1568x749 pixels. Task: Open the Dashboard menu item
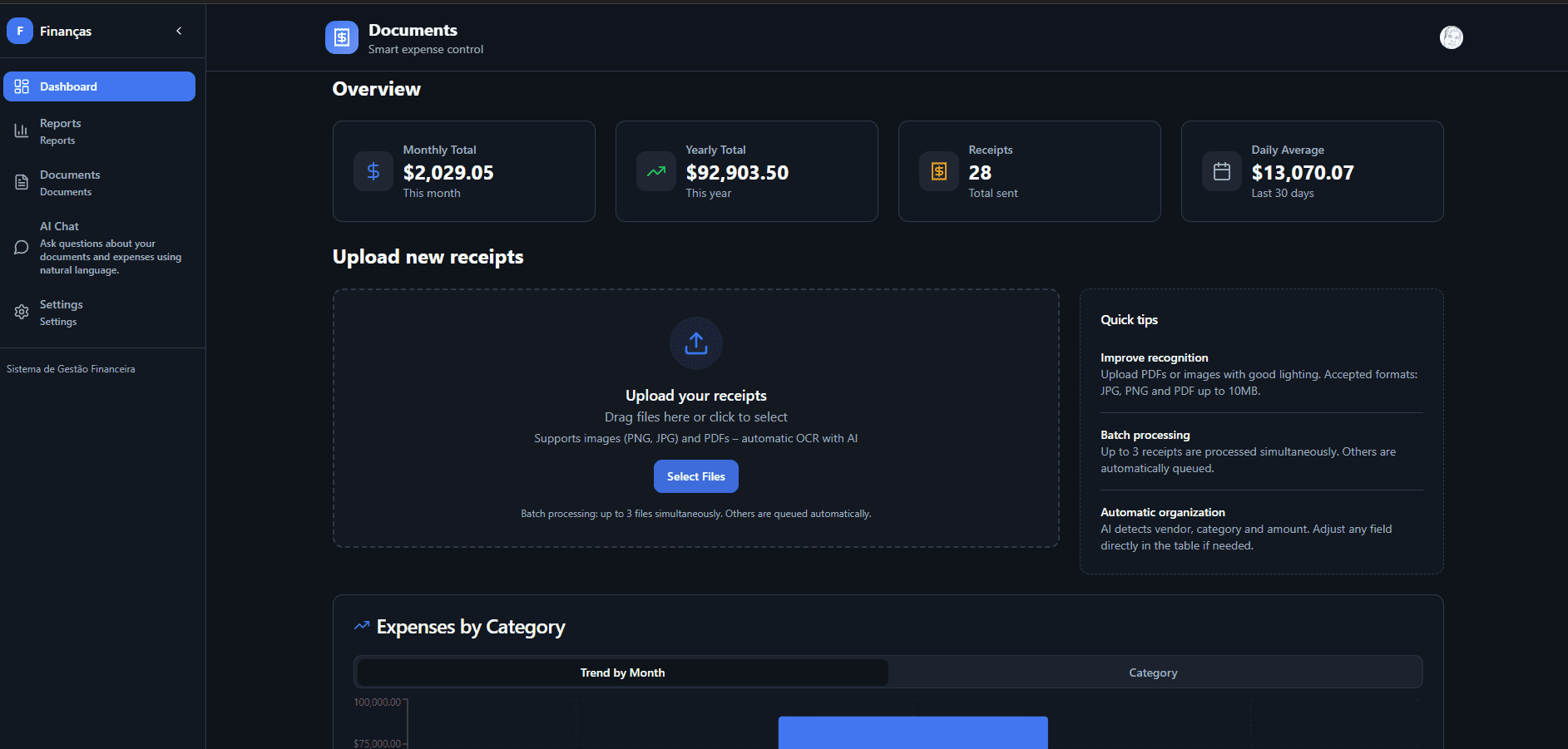99,86
